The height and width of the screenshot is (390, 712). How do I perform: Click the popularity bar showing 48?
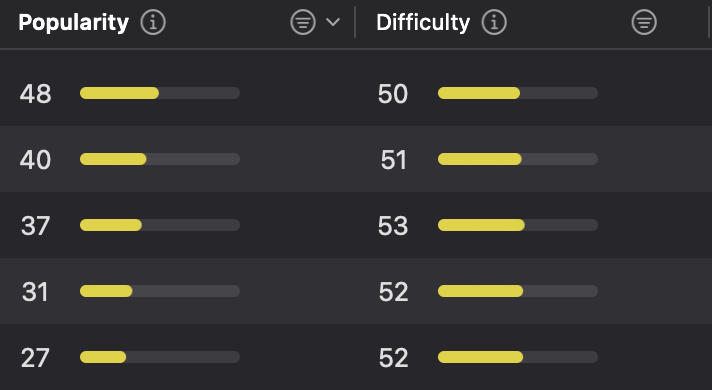coord(160,93)
